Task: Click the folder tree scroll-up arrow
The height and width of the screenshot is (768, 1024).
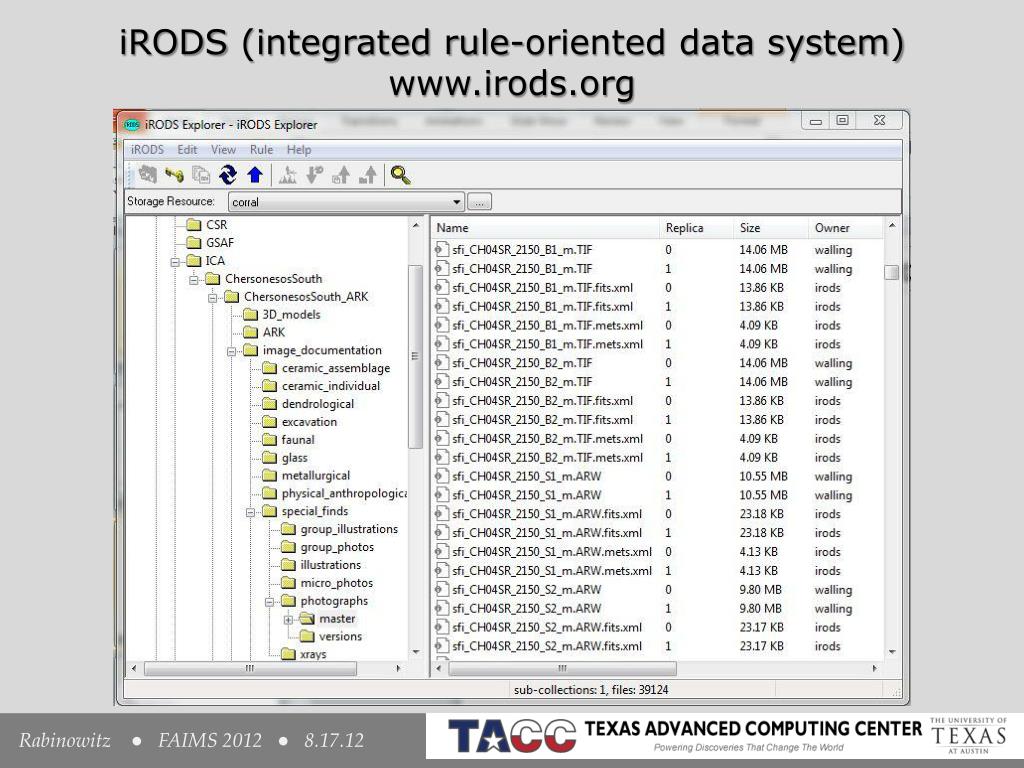Action: (415, 225)
